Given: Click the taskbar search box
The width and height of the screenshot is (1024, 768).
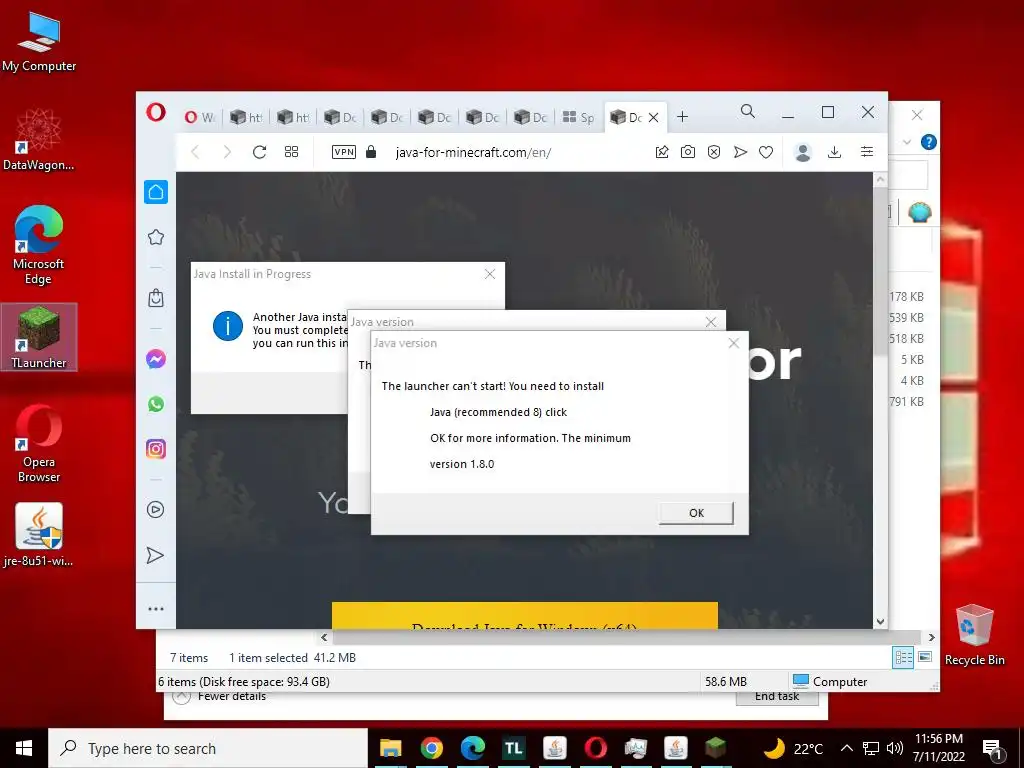Looking at the screenshot, I should pos(208,748).
